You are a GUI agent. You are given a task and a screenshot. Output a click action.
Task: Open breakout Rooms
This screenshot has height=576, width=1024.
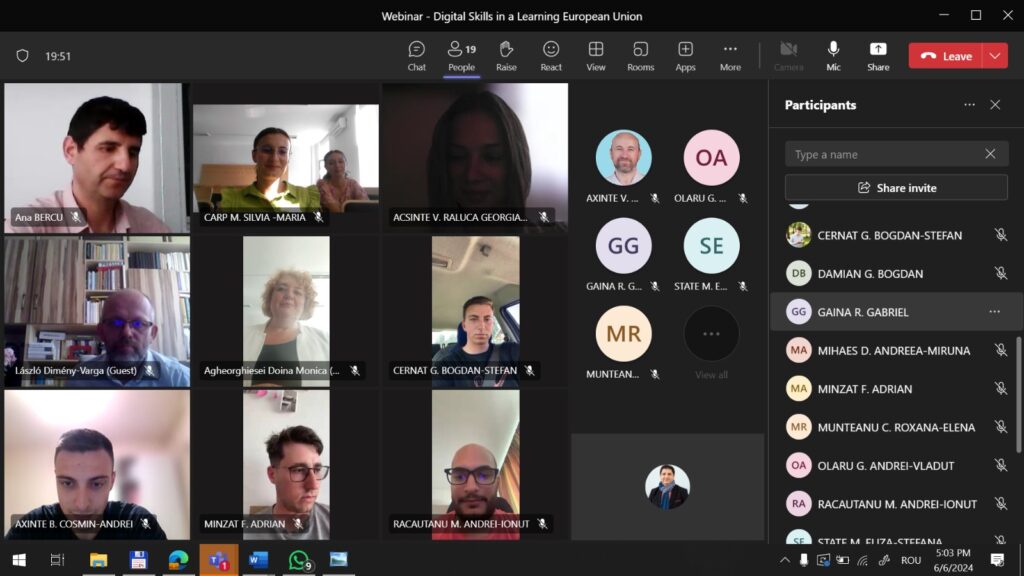click(641, 56)
